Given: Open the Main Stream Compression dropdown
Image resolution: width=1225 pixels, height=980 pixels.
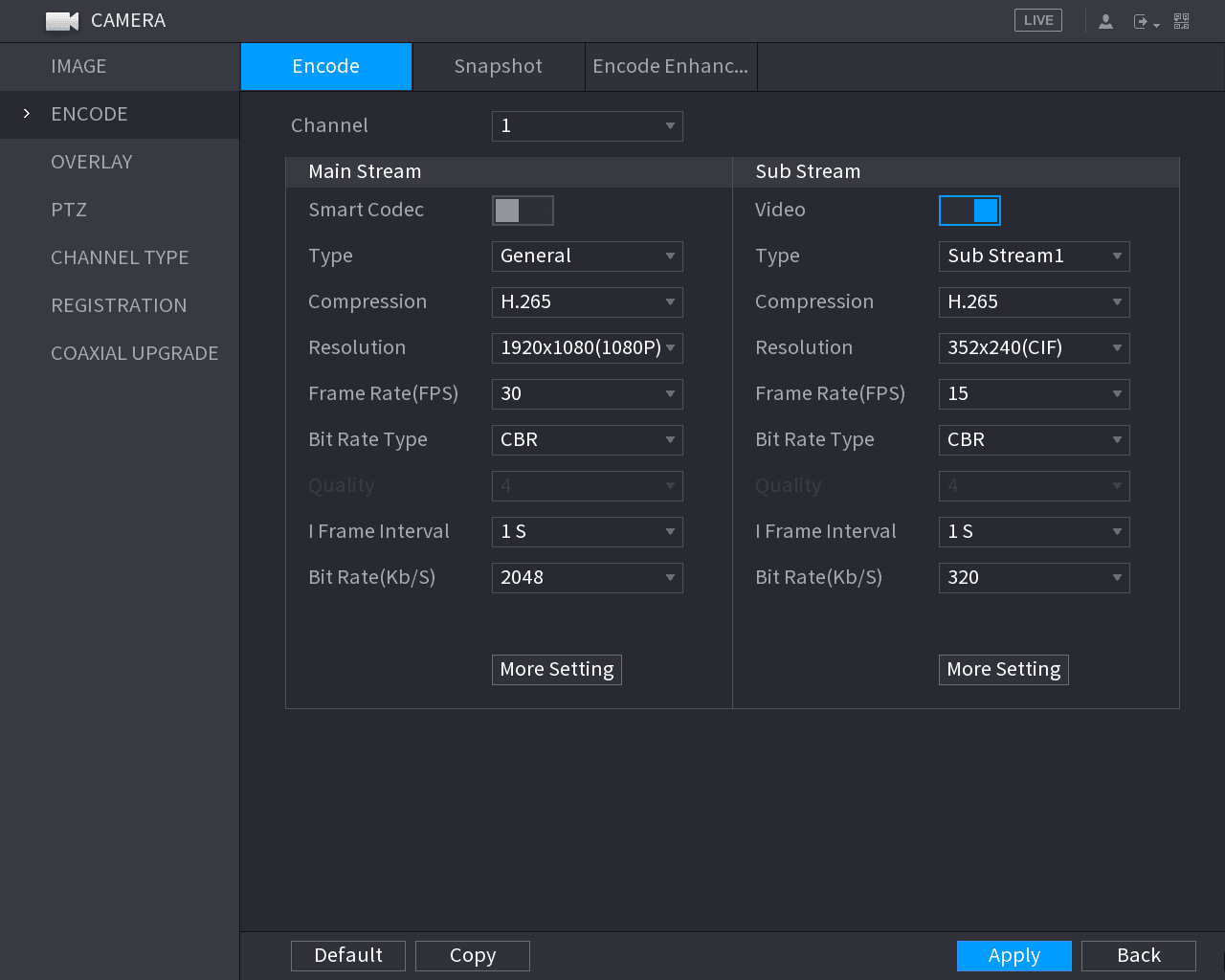Looking at the screenshot, I should pos(588,302).
